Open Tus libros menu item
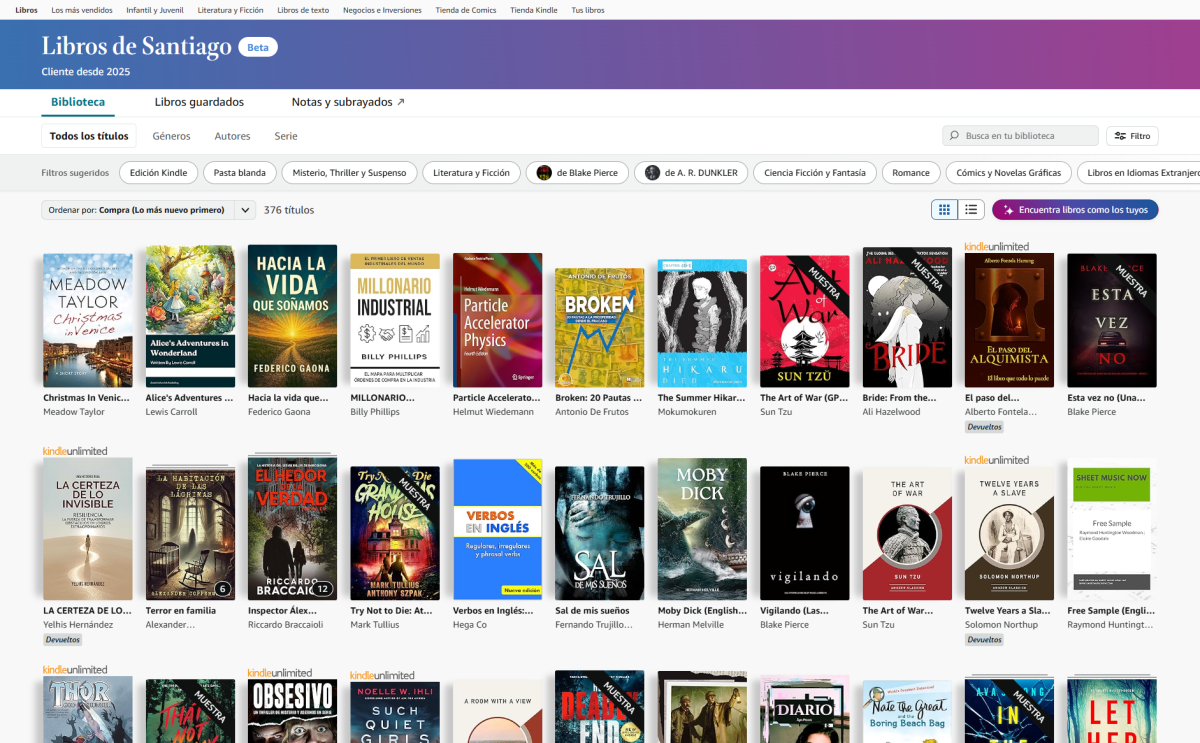 point(588,10)
